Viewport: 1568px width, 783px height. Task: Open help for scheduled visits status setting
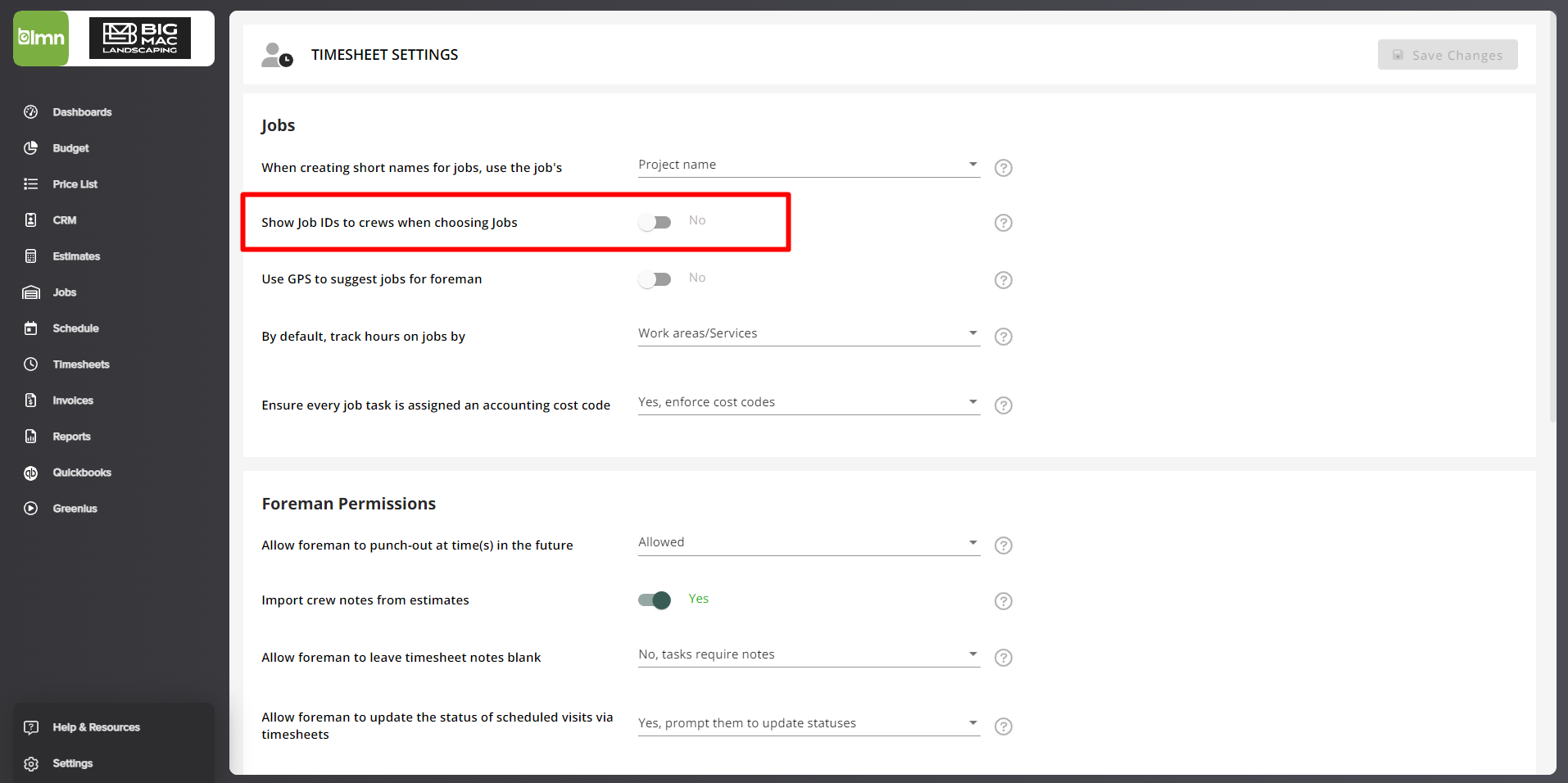1004,726
